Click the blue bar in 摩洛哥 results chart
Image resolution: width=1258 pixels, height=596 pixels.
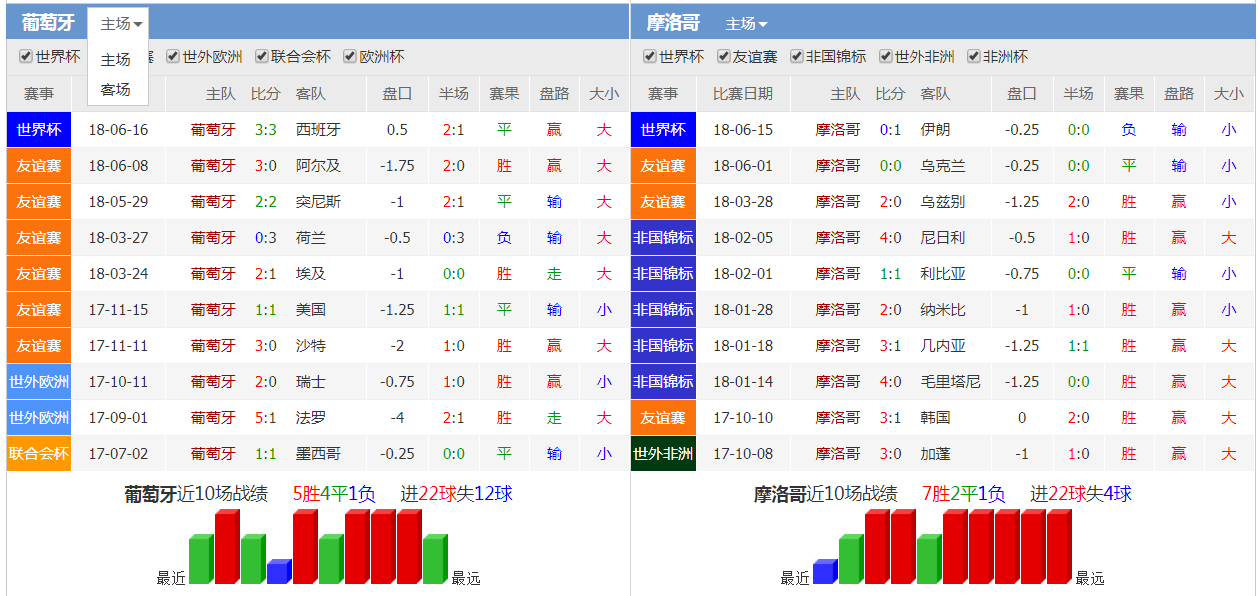tap(825, 572)
